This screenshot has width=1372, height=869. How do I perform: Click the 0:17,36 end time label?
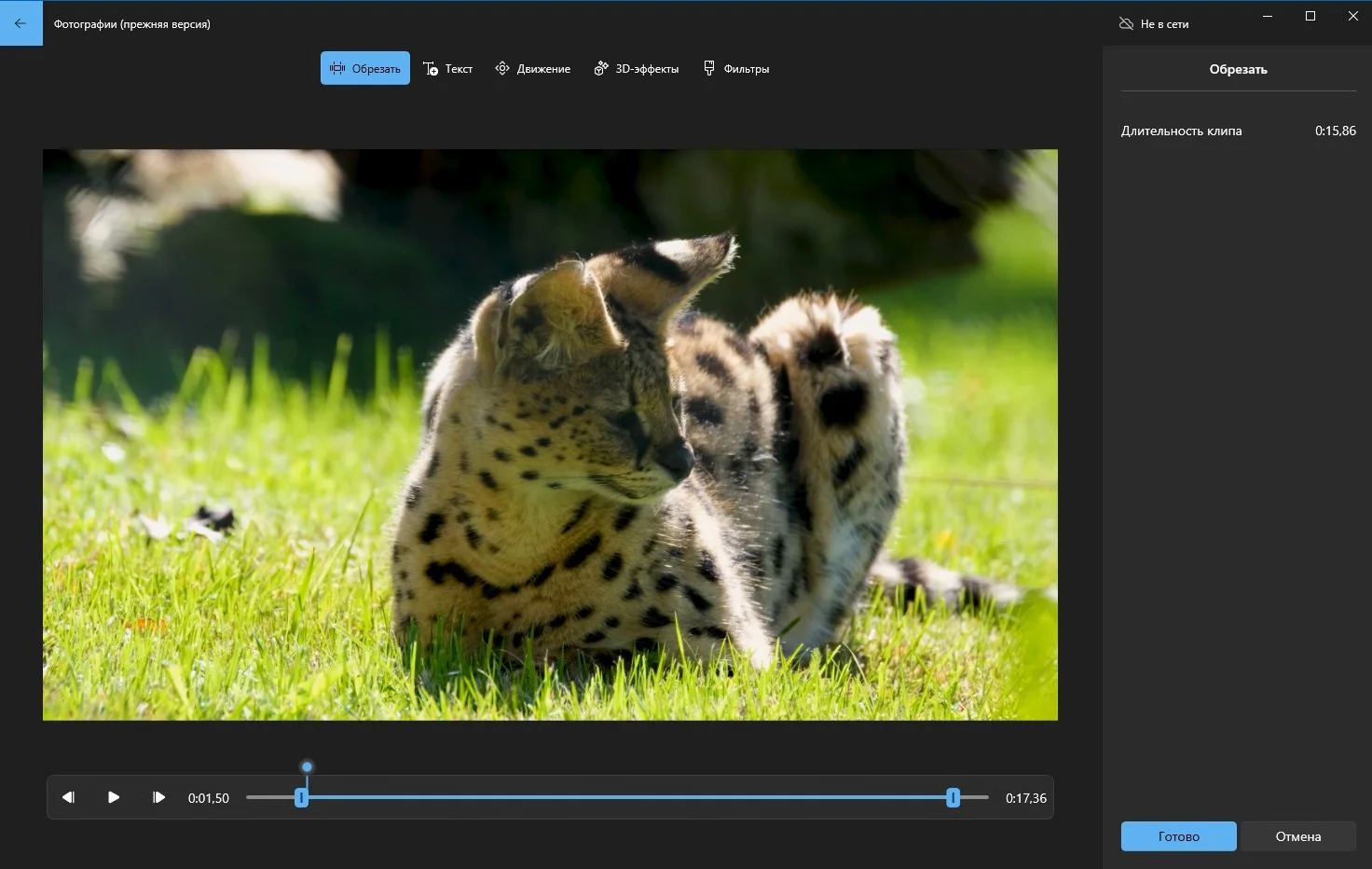pos(1025,798)
